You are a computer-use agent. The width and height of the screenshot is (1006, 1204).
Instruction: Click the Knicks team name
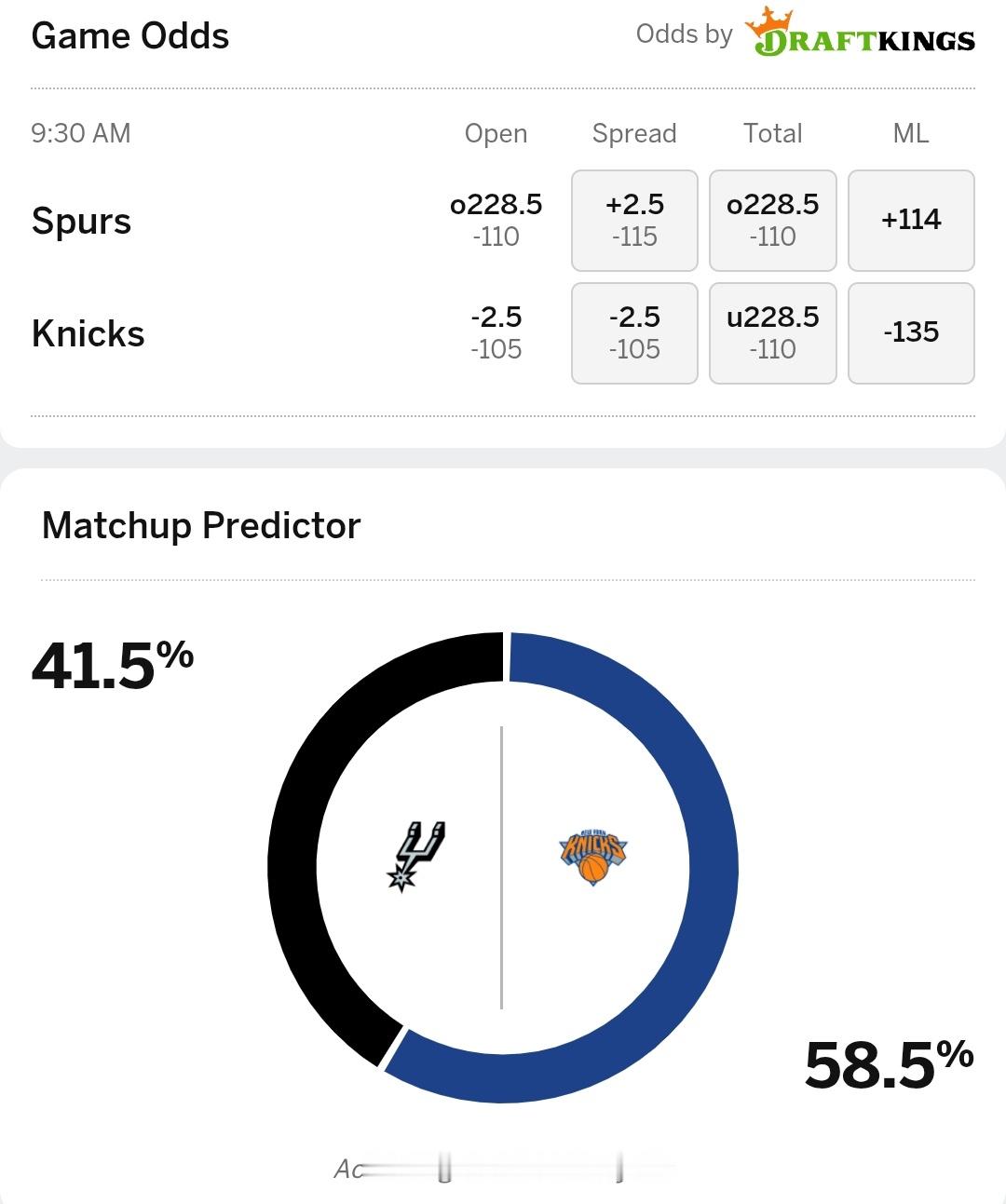(88, 332)
